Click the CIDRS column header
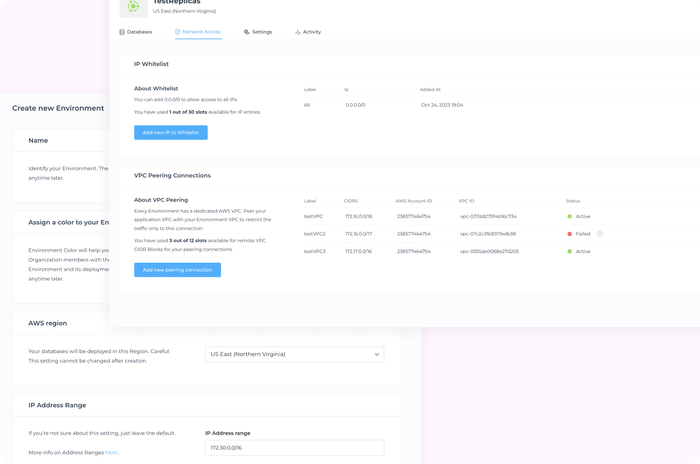 [x=351, y=201]
